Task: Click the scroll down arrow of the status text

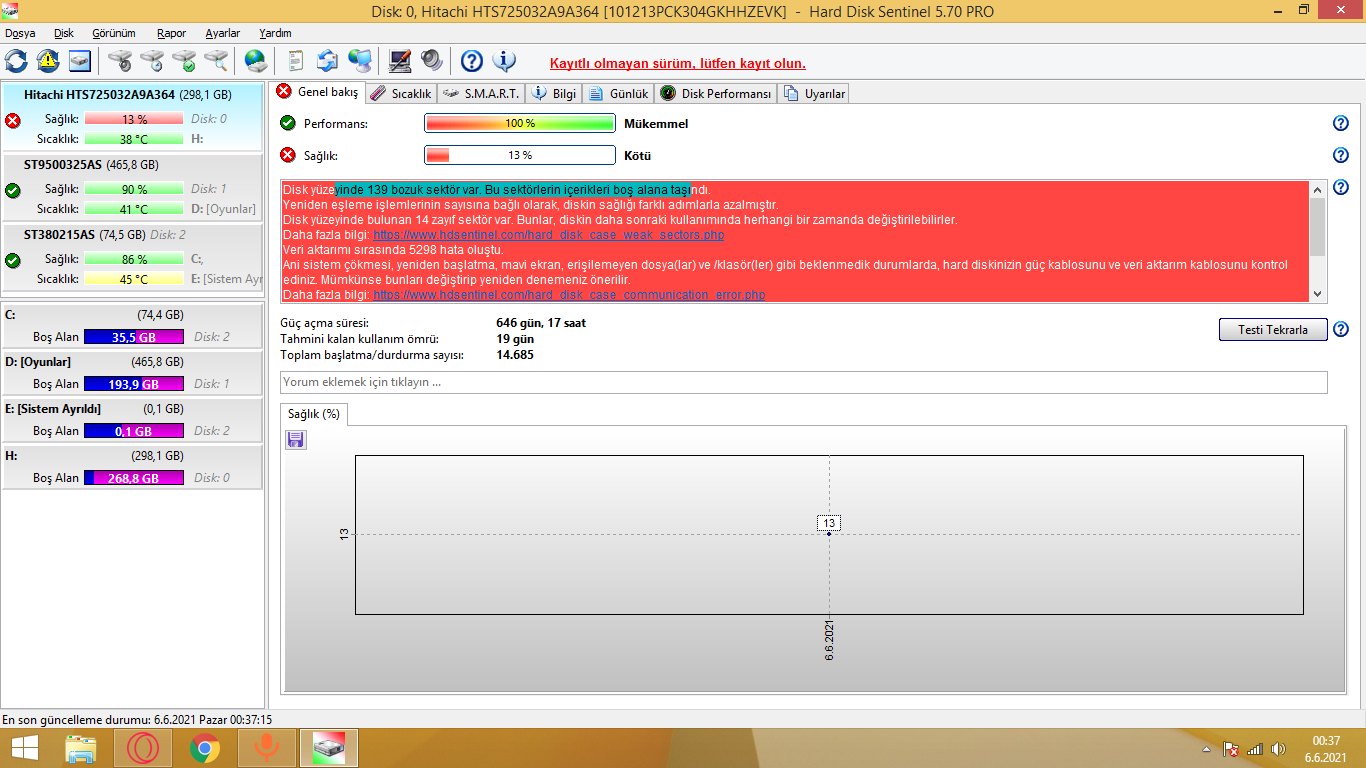Action: 1317,294
